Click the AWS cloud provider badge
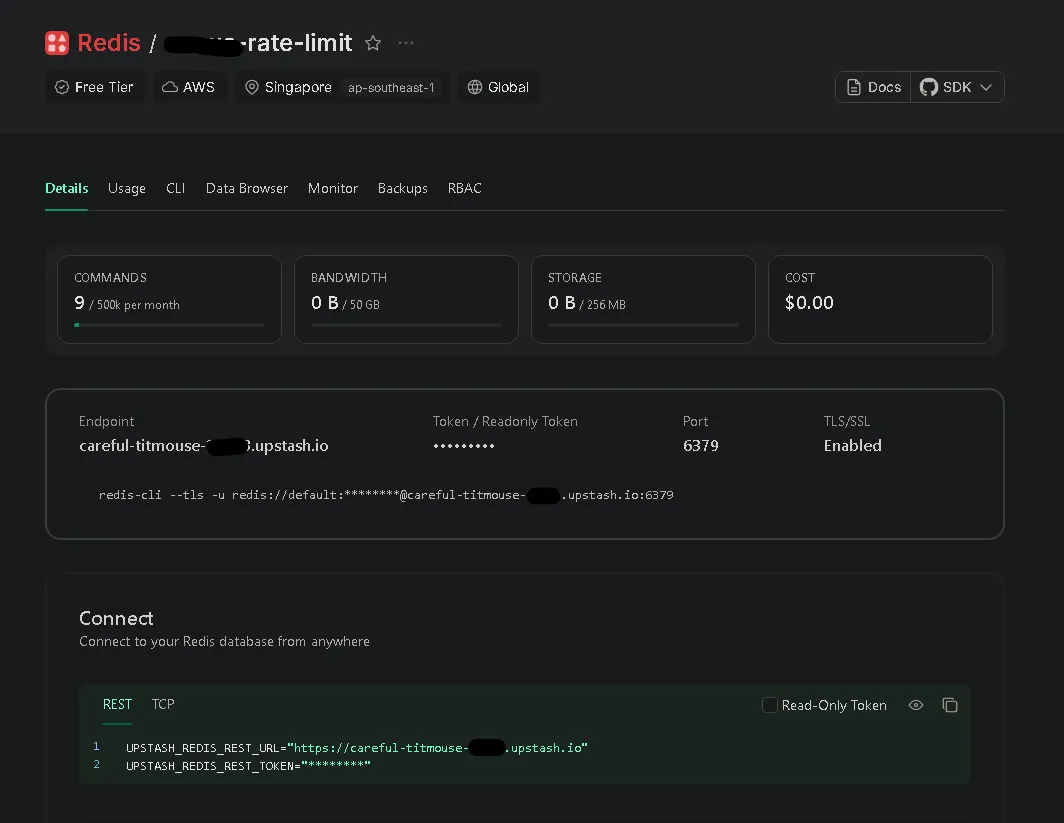1064x823 pixels. [x=188, y=87]
